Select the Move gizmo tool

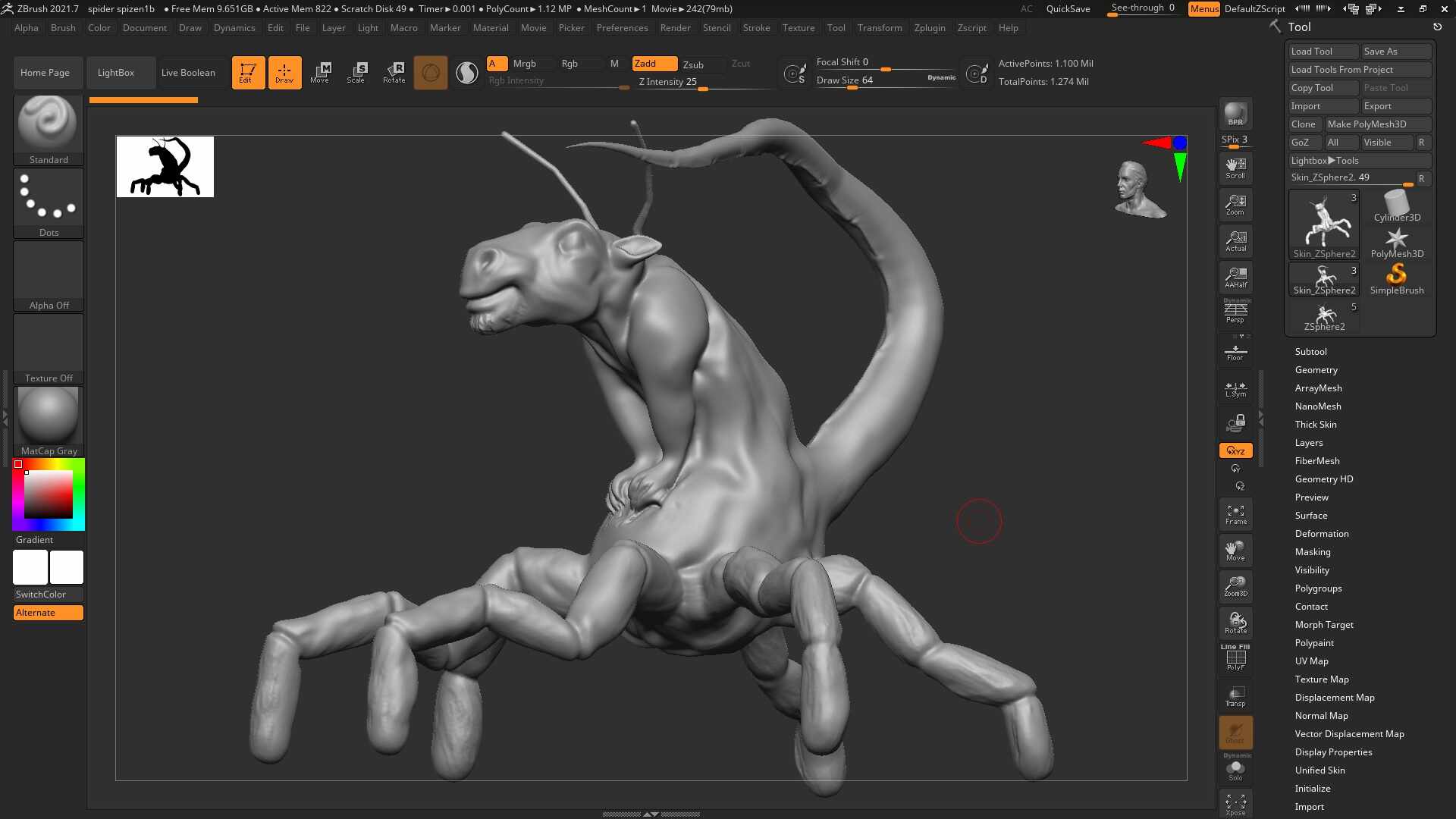(x=320, y=73)
